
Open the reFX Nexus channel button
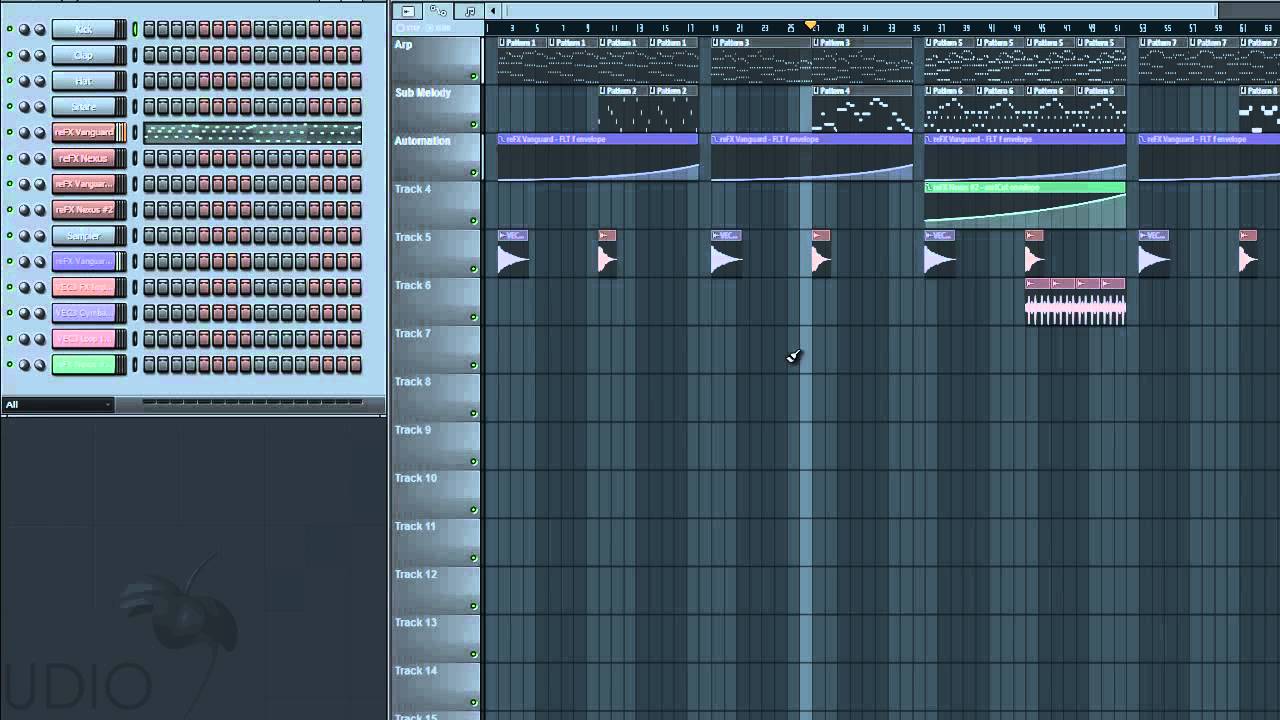click(84, 158)
